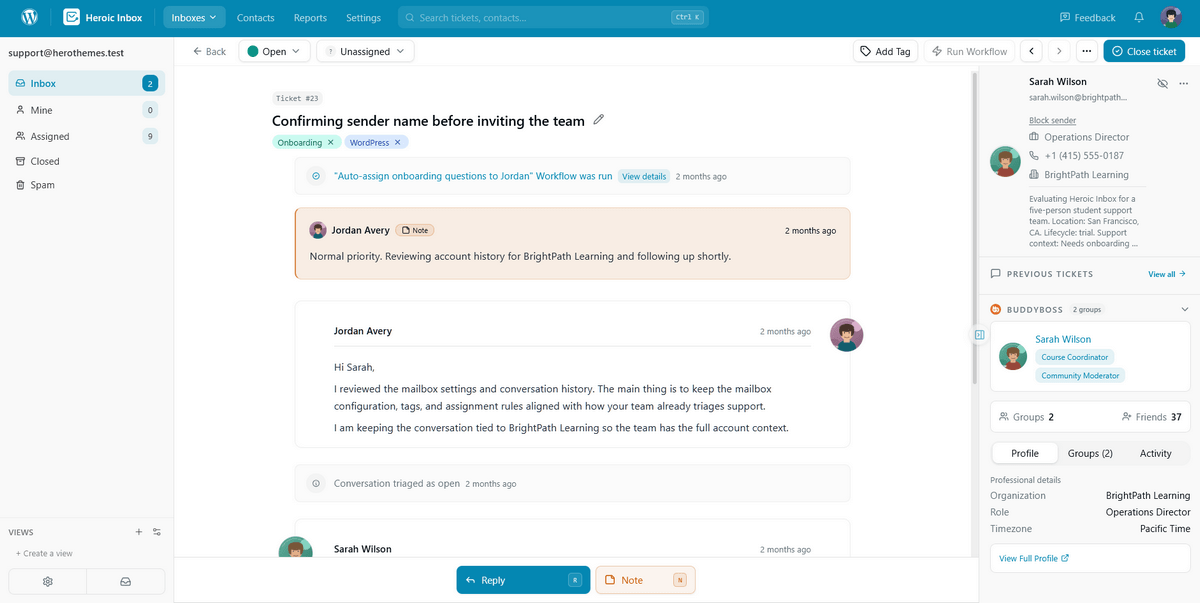The image size is (1200, 603).
Task: Open the views filter settings icon
Action: (x=157, y=532)
